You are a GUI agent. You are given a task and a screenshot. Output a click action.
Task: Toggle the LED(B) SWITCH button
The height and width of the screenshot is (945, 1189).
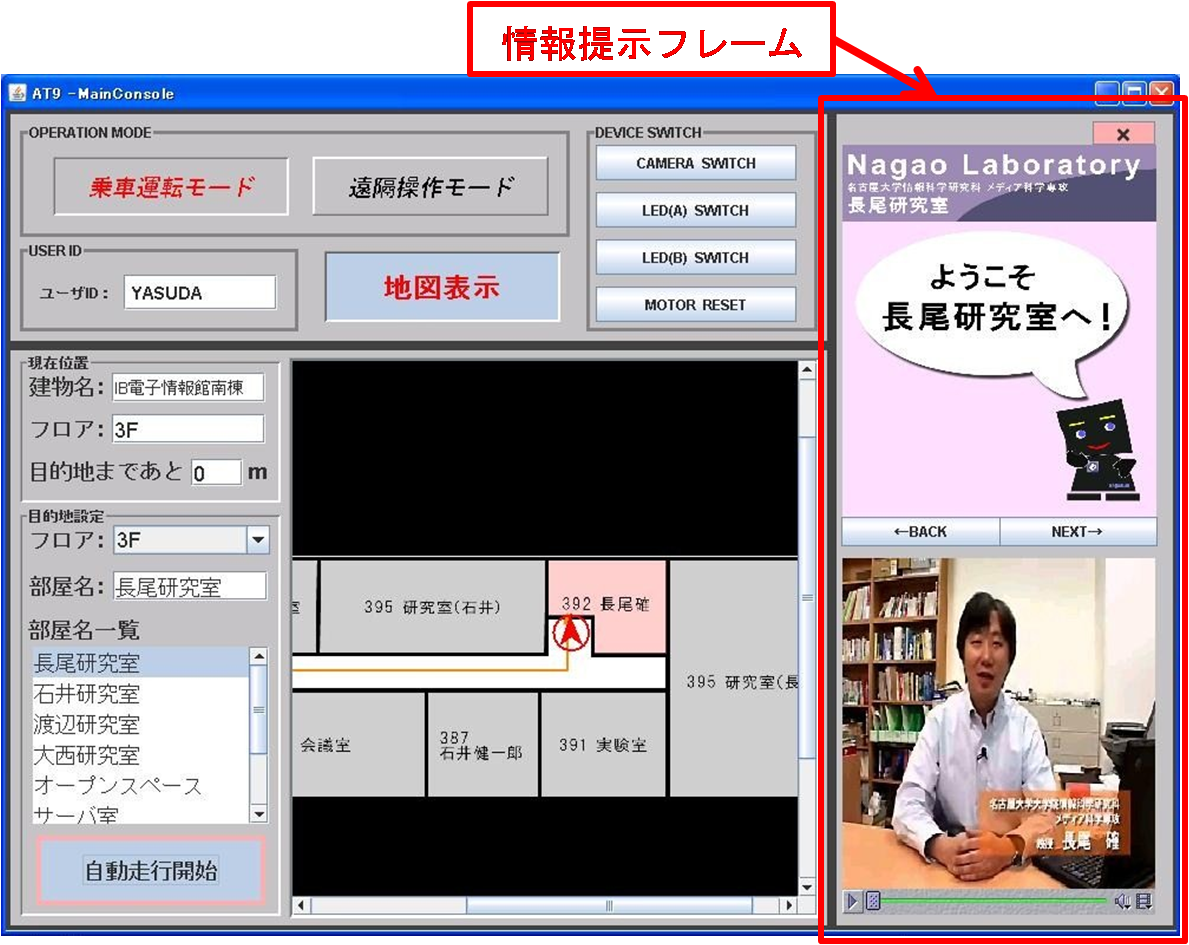pyautogui.click(x=695, y=257)
